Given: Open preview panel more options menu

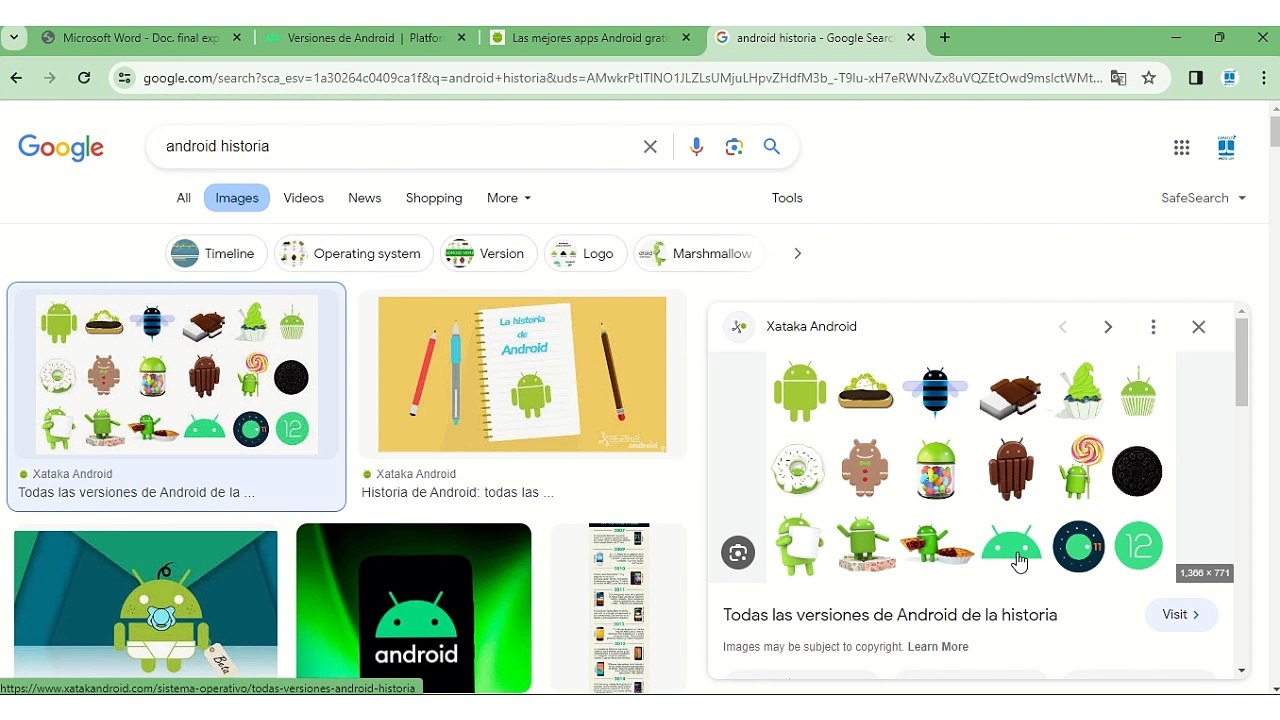Looking at the screenshot, I should click(1153, 327).
